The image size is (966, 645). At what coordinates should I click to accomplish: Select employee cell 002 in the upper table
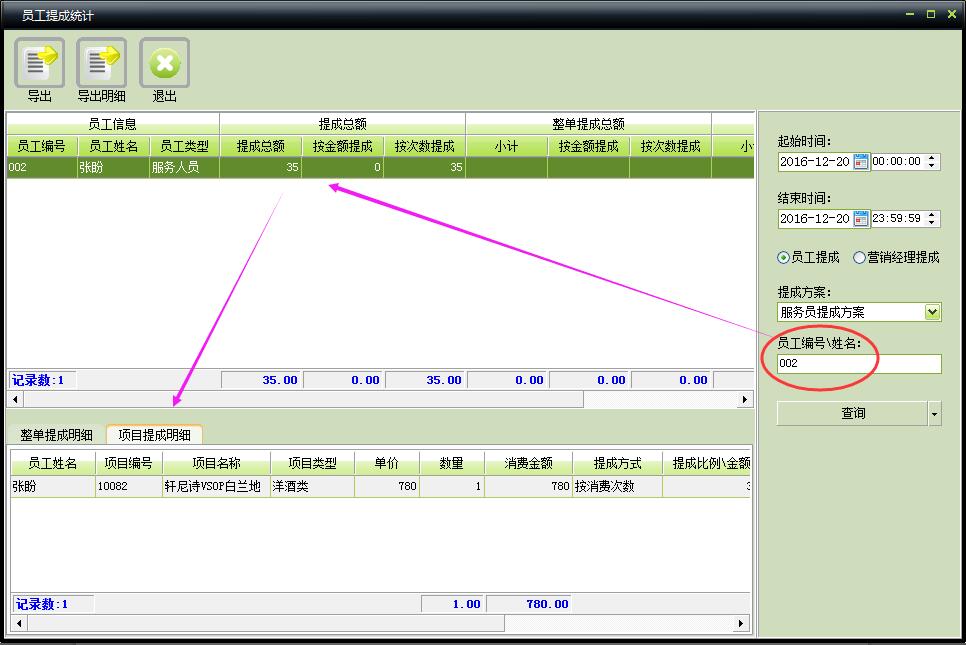[42, 167]
